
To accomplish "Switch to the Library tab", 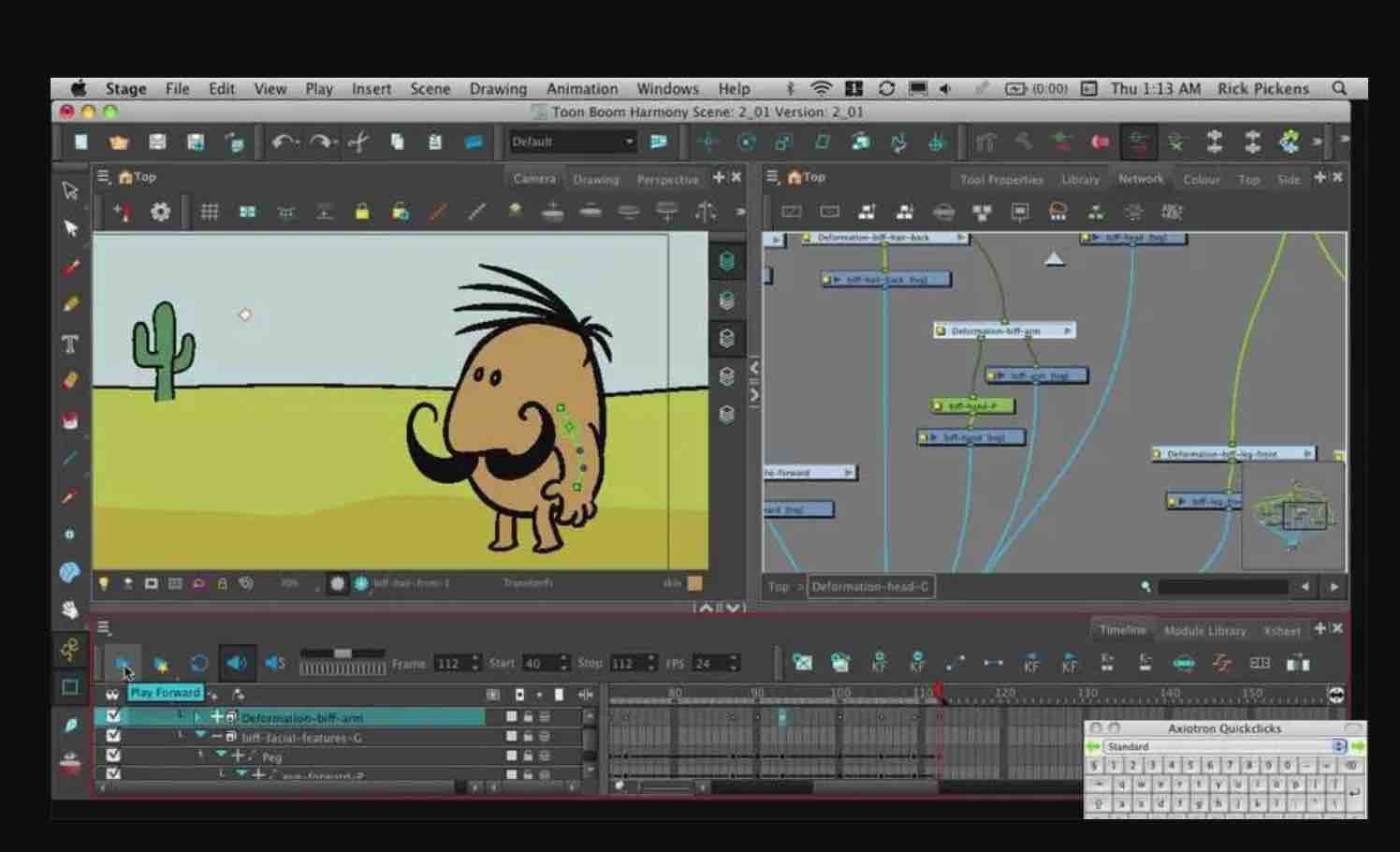I will click(x=1080, y=179).
